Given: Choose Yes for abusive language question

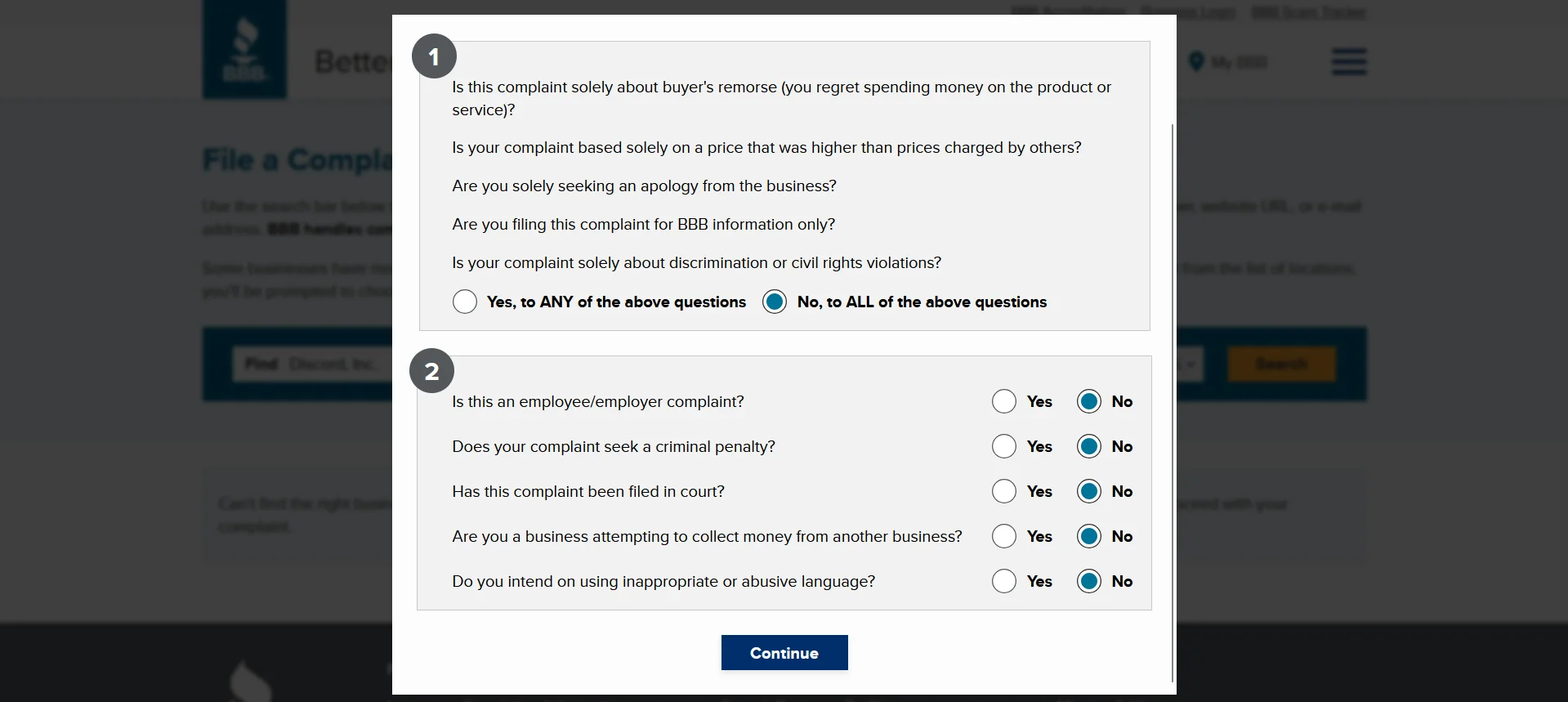Looking at the screenshot, I should coord(1004,582).
